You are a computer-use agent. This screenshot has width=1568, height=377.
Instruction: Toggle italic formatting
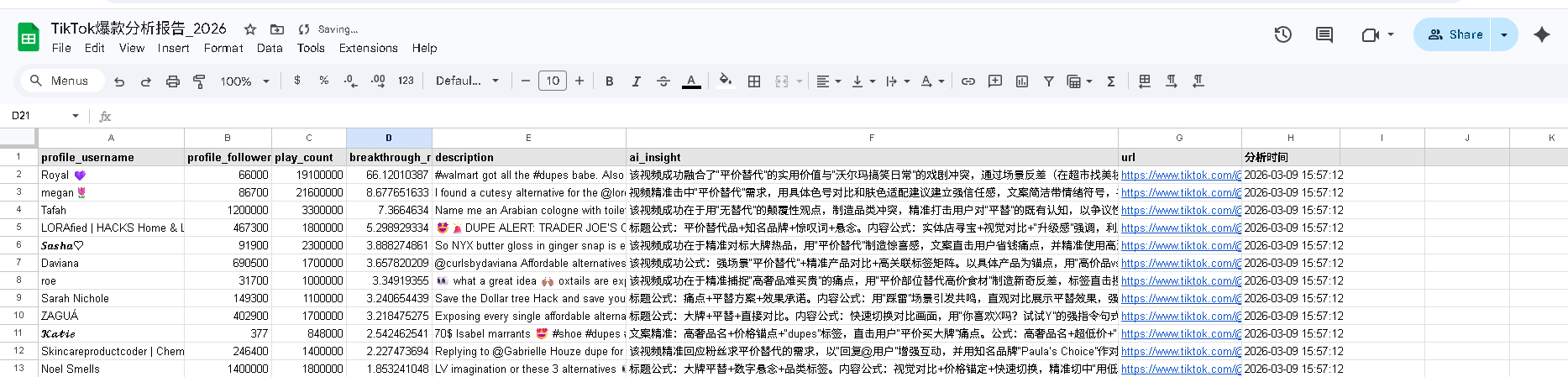click(637, 81)
